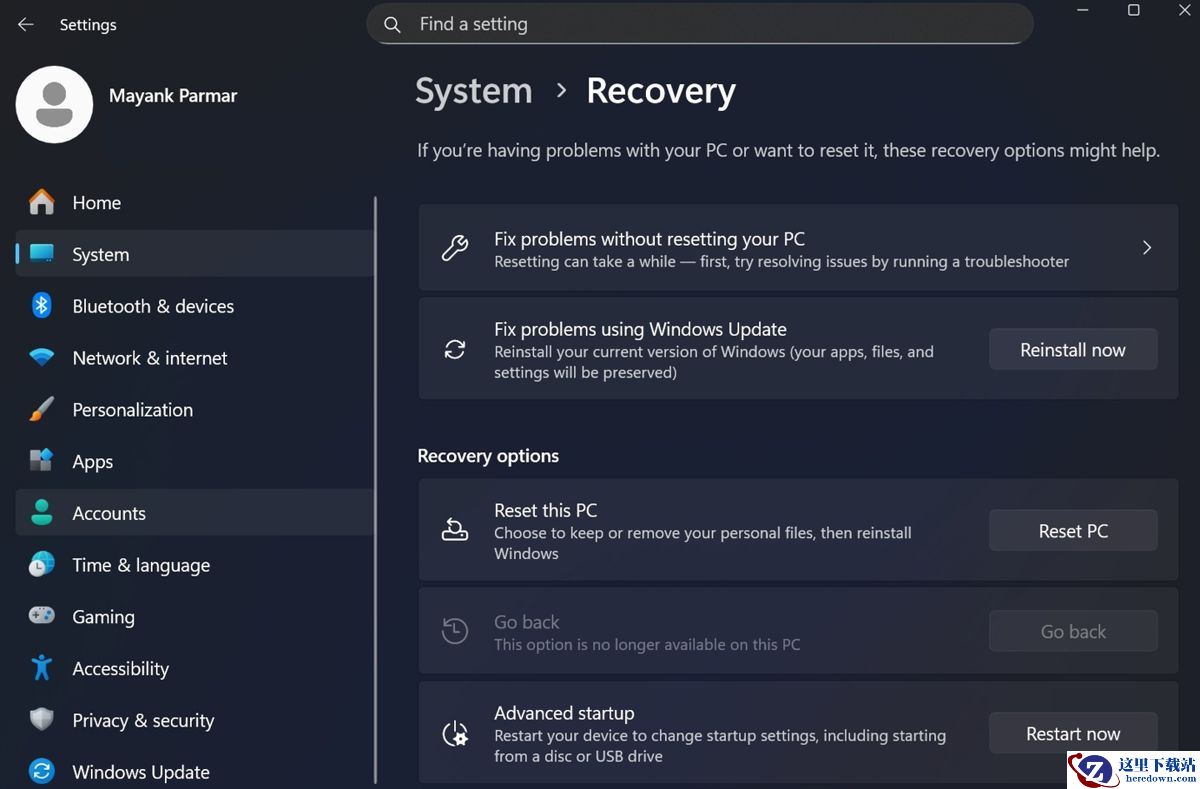
Task: Click the Personalization paintbrush icon
Action: pos(42,410)
